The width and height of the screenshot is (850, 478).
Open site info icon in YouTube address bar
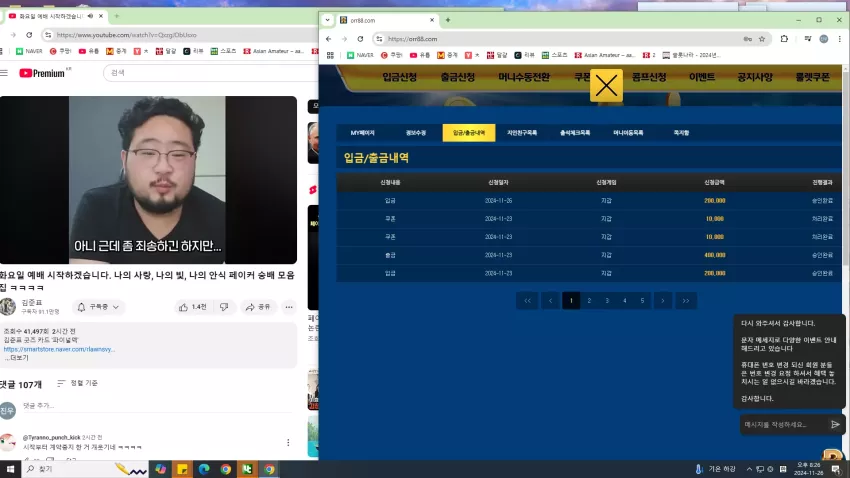point(48,35)
